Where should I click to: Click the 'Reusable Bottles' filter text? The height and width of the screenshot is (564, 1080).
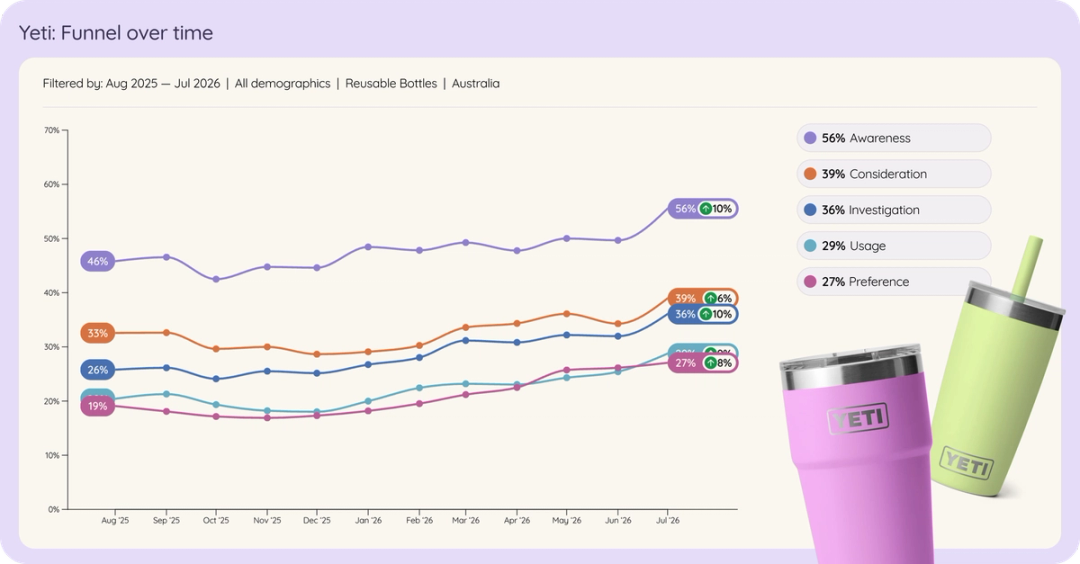point(391,83)
